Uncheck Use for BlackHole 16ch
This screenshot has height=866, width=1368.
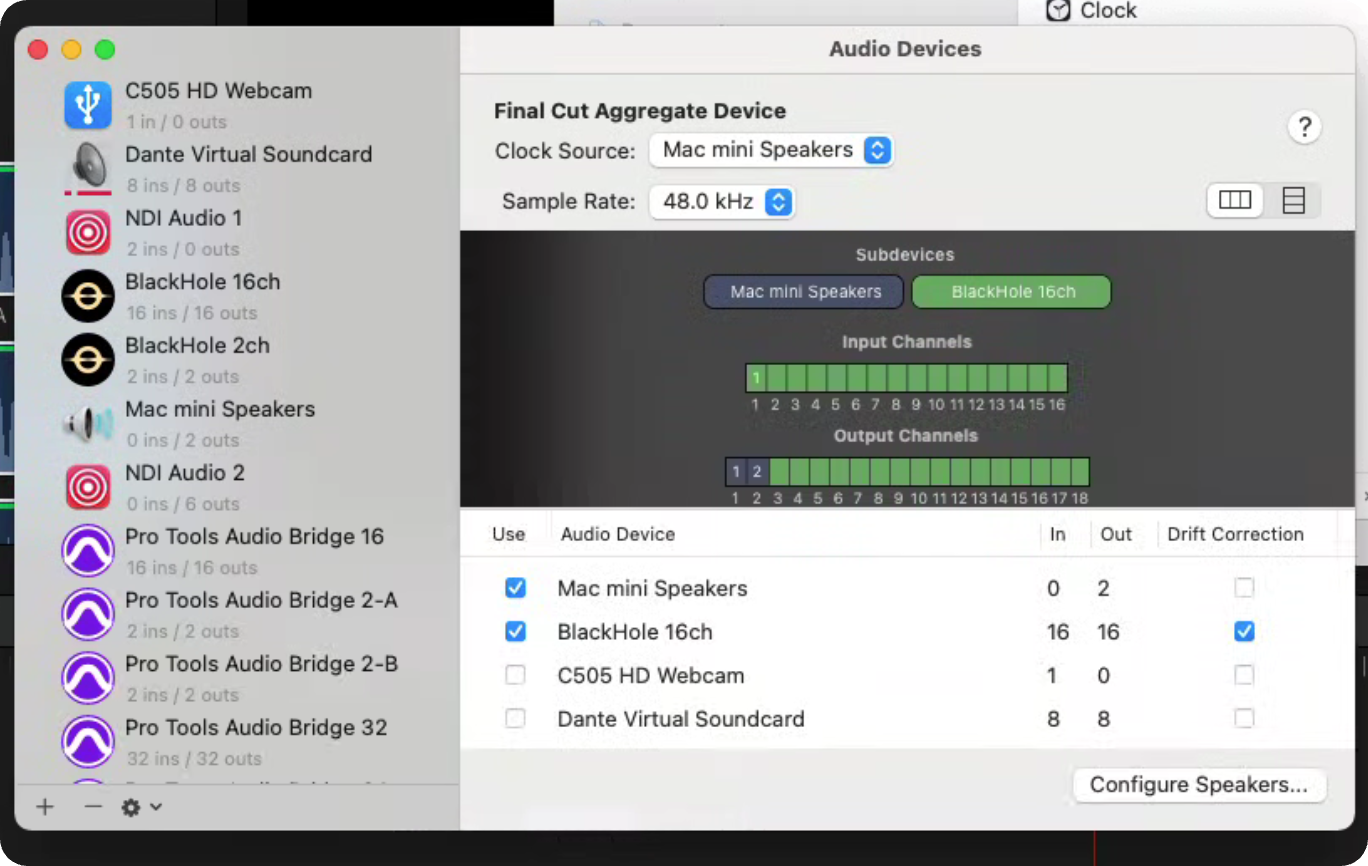(x=515, y=632)
